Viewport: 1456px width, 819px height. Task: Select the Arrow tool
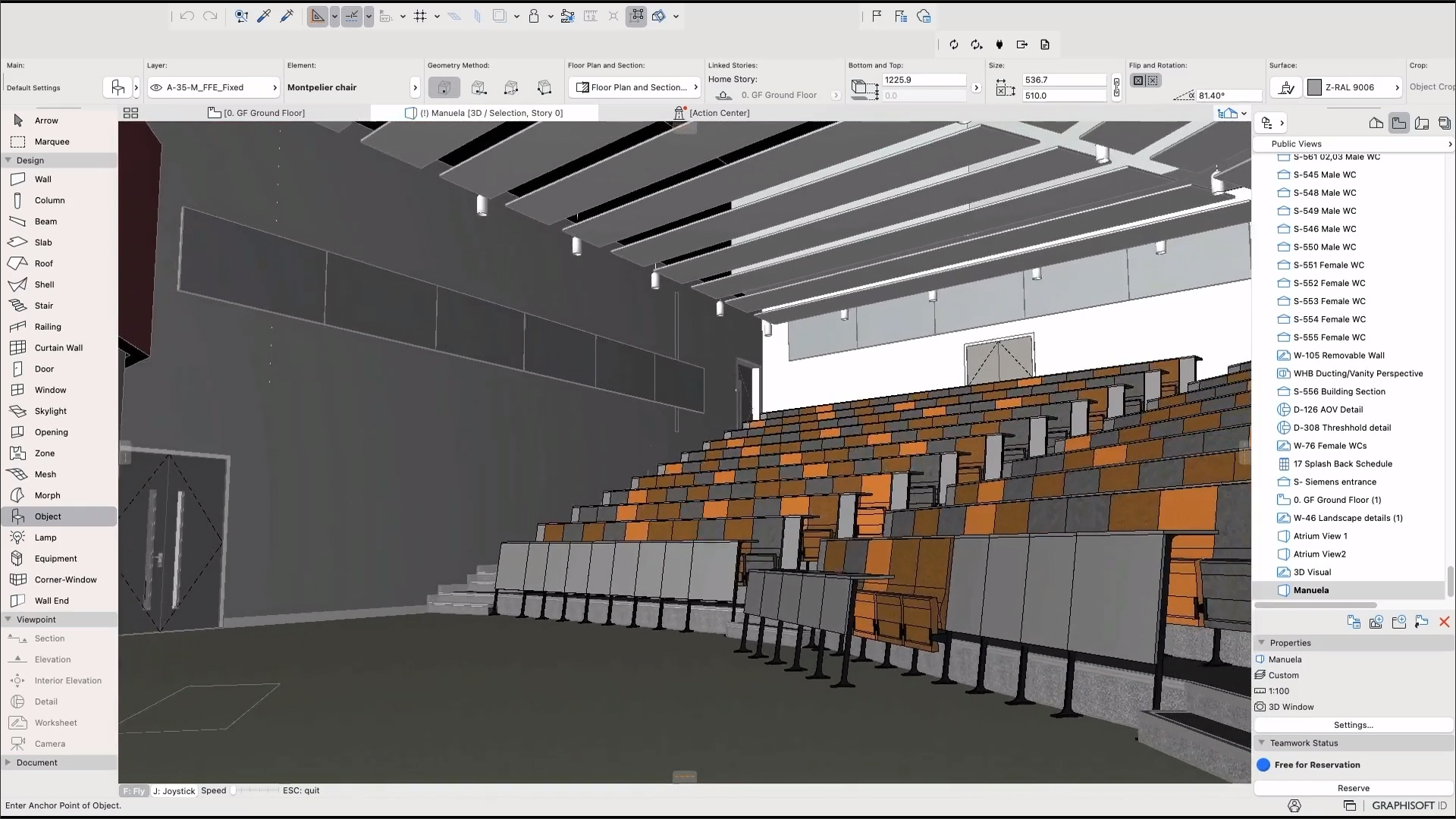pos(58,121)
